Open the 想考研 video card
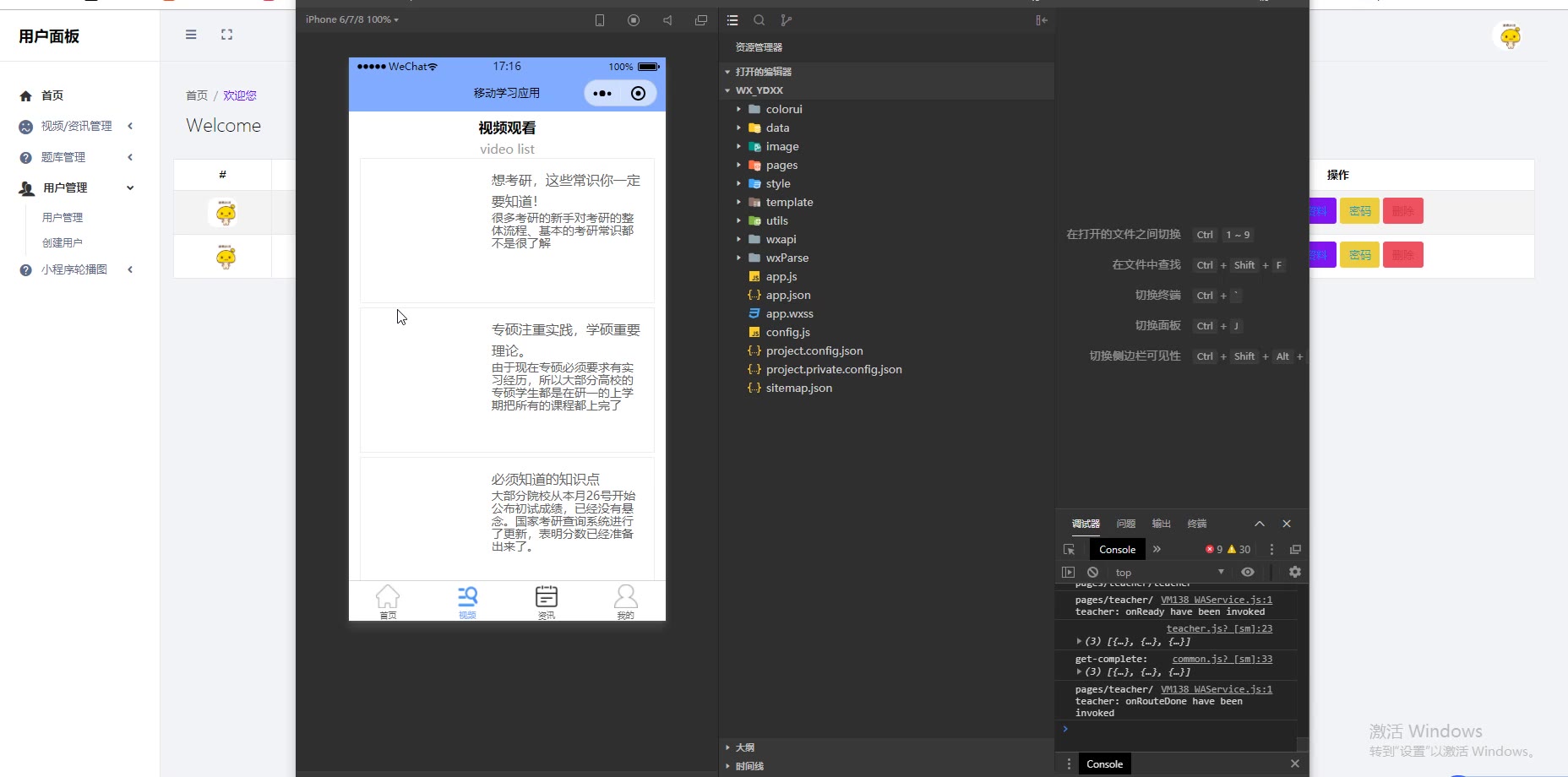 pos(507,231)
